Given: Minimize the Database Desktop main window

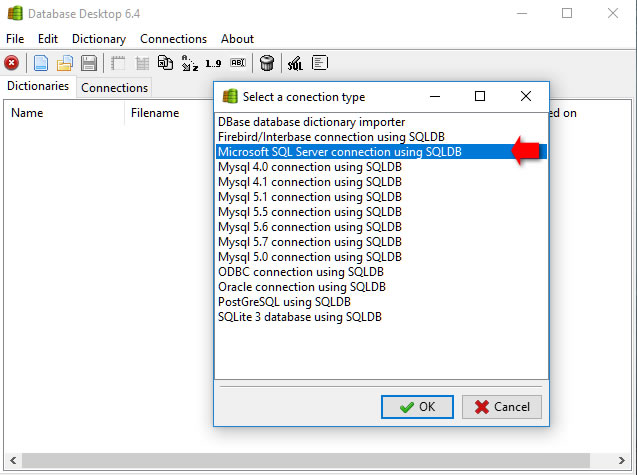Looking at the screenshot, I should (522, 13).
